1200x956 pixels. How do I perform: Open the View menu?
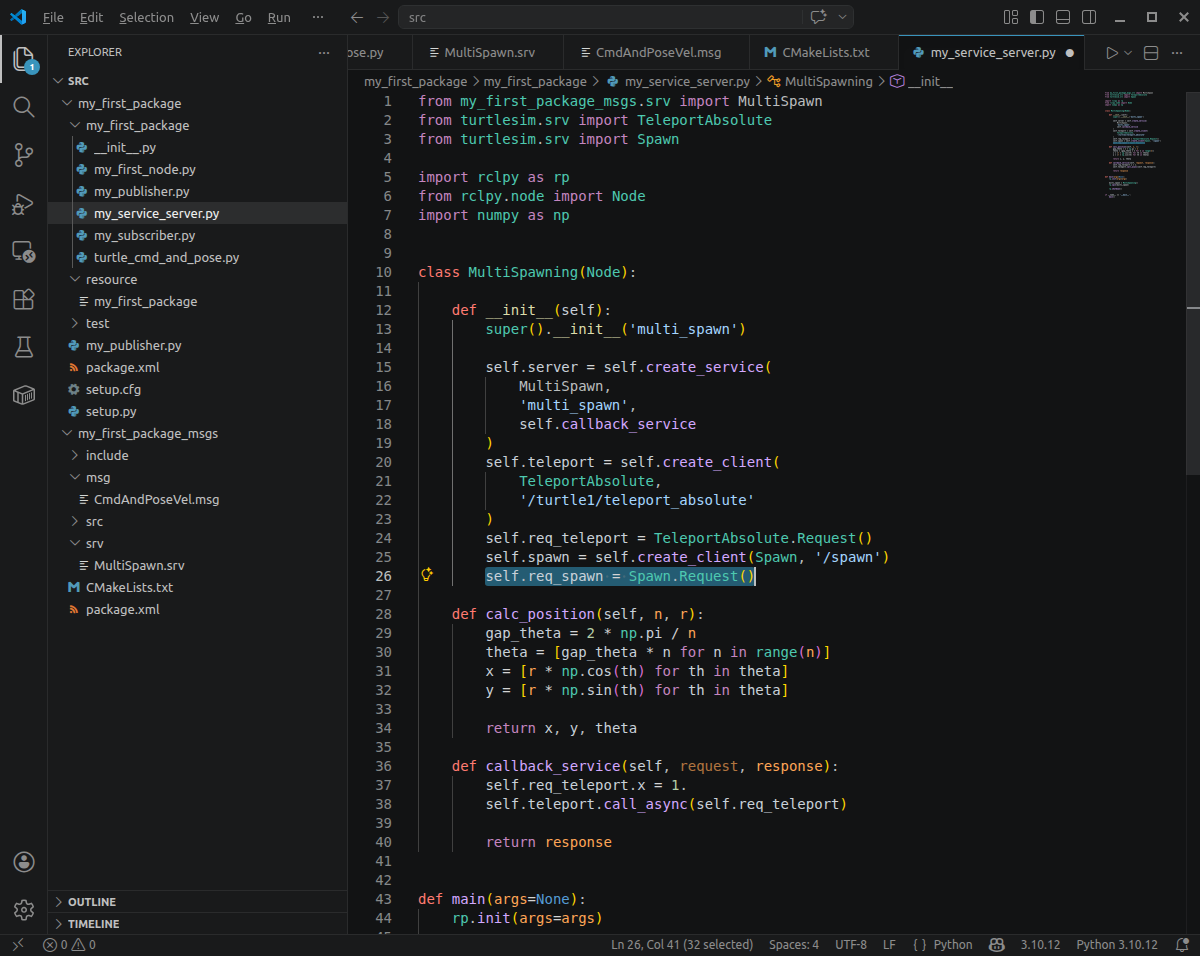click(x=204, y=17)
